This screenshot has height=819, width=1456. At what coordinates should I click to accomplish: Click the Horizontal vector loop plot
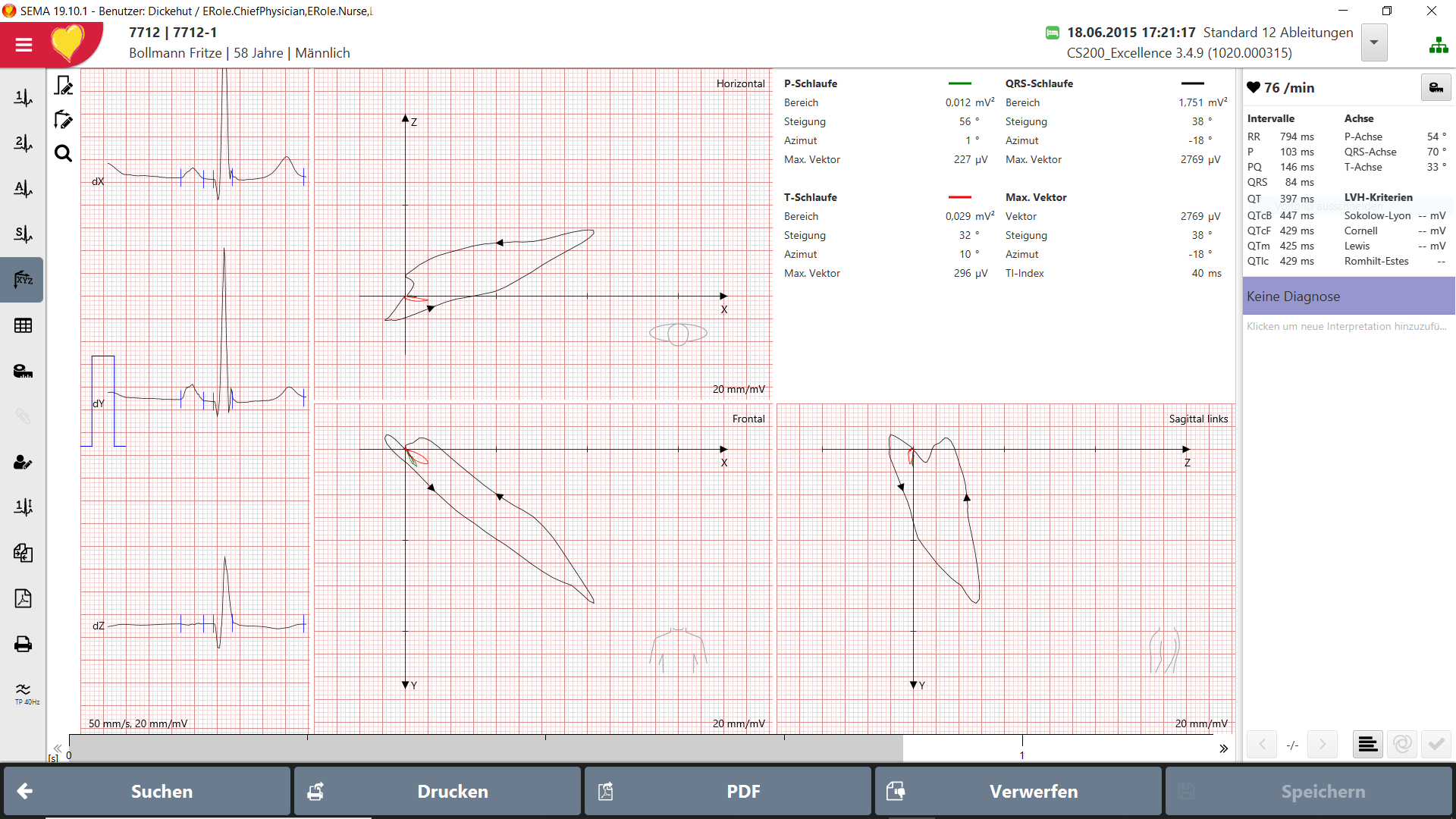pos(543,234)
